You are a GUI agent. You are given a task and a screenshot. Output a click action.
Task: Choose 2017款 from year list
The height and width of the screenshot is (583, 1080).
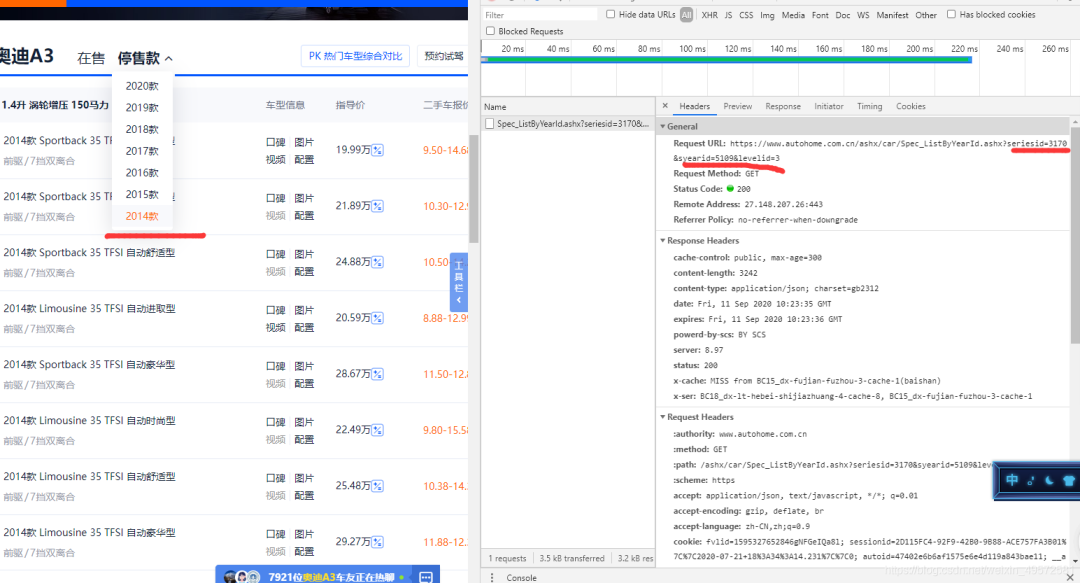[x=142, y=151]
